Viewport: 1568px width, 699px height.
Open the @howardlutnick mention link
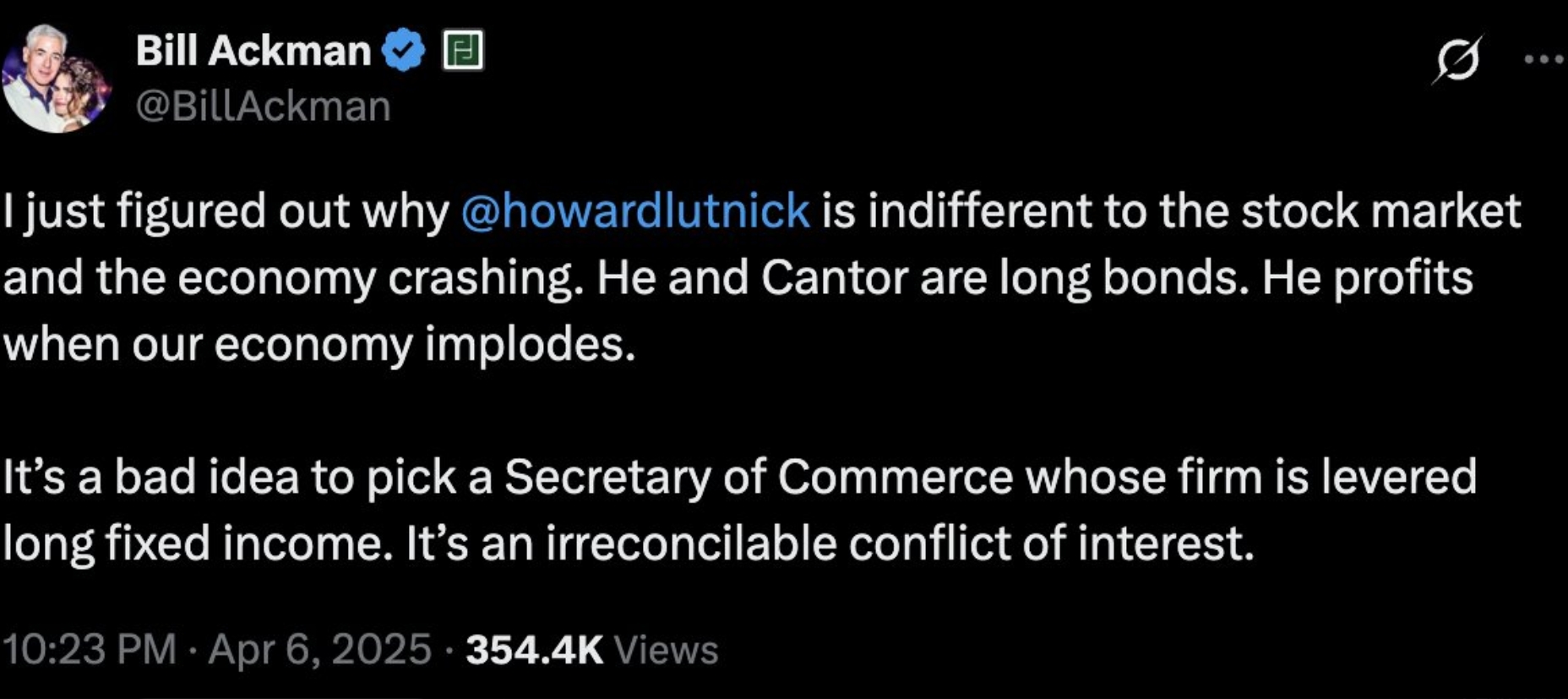pyautogui.click(x=635, y=210)
